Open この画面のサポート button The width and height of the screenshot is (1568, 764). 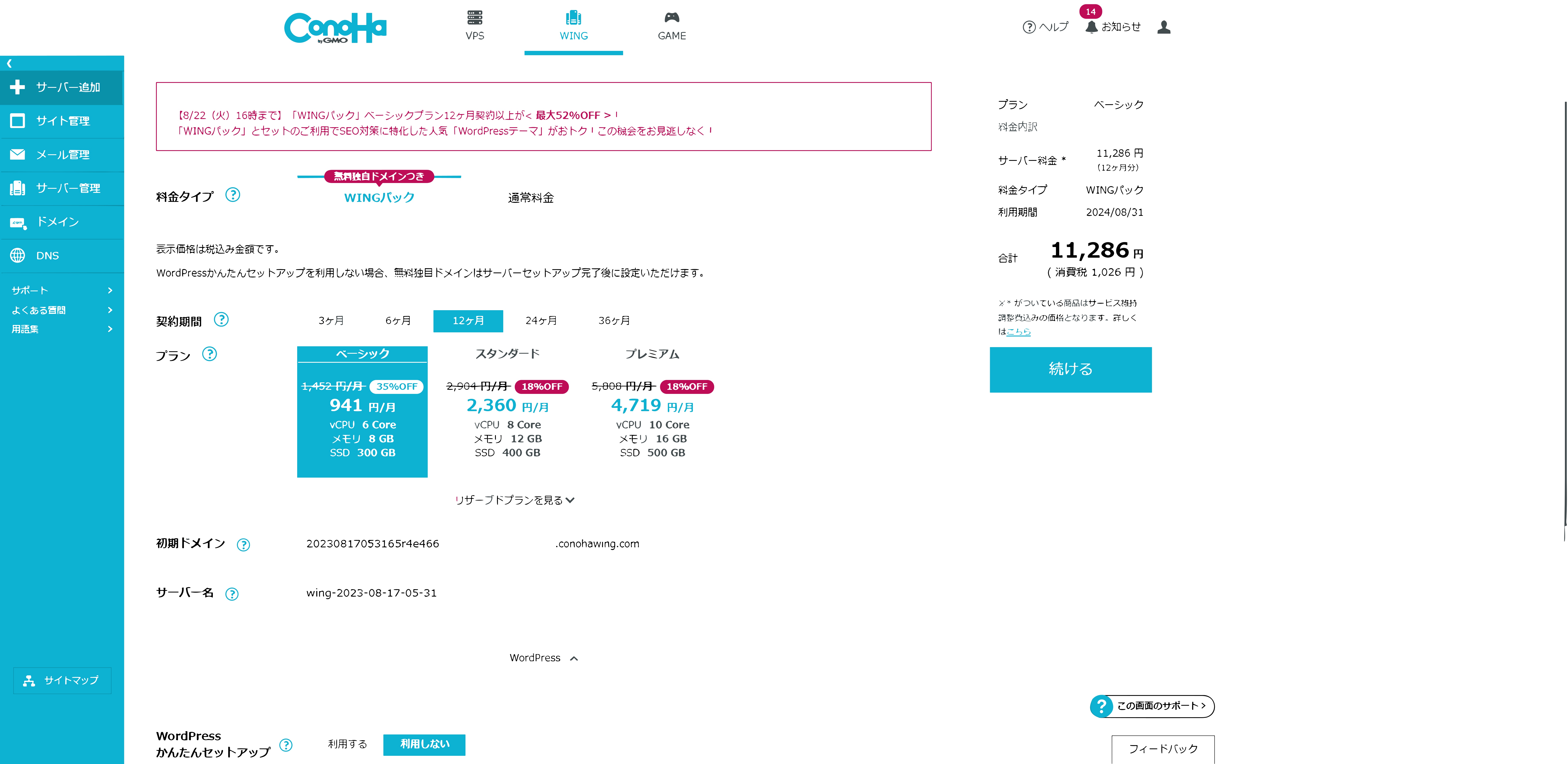click(1152, 706)
